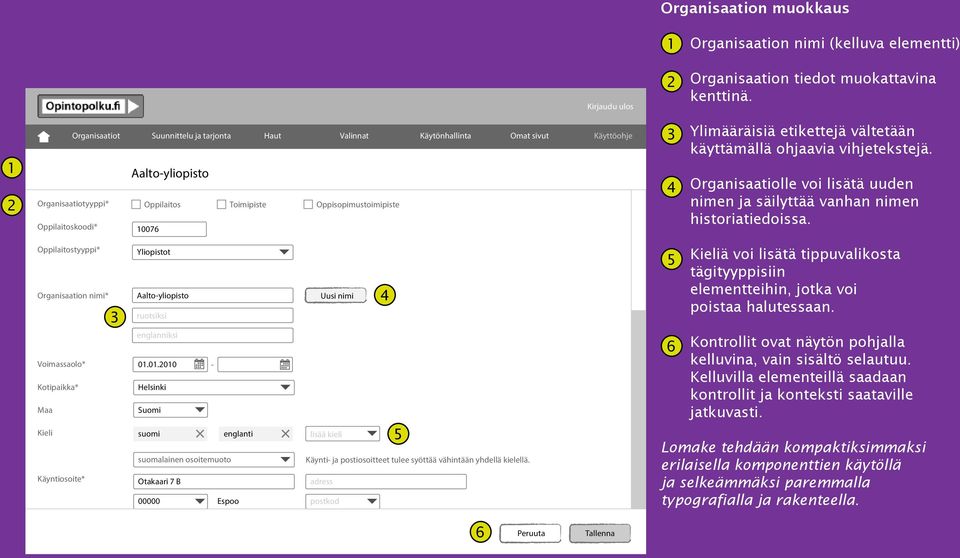Click the Voimassaolo label
Viewport: 960px width, 558px height.
click(x=61, y=364)
